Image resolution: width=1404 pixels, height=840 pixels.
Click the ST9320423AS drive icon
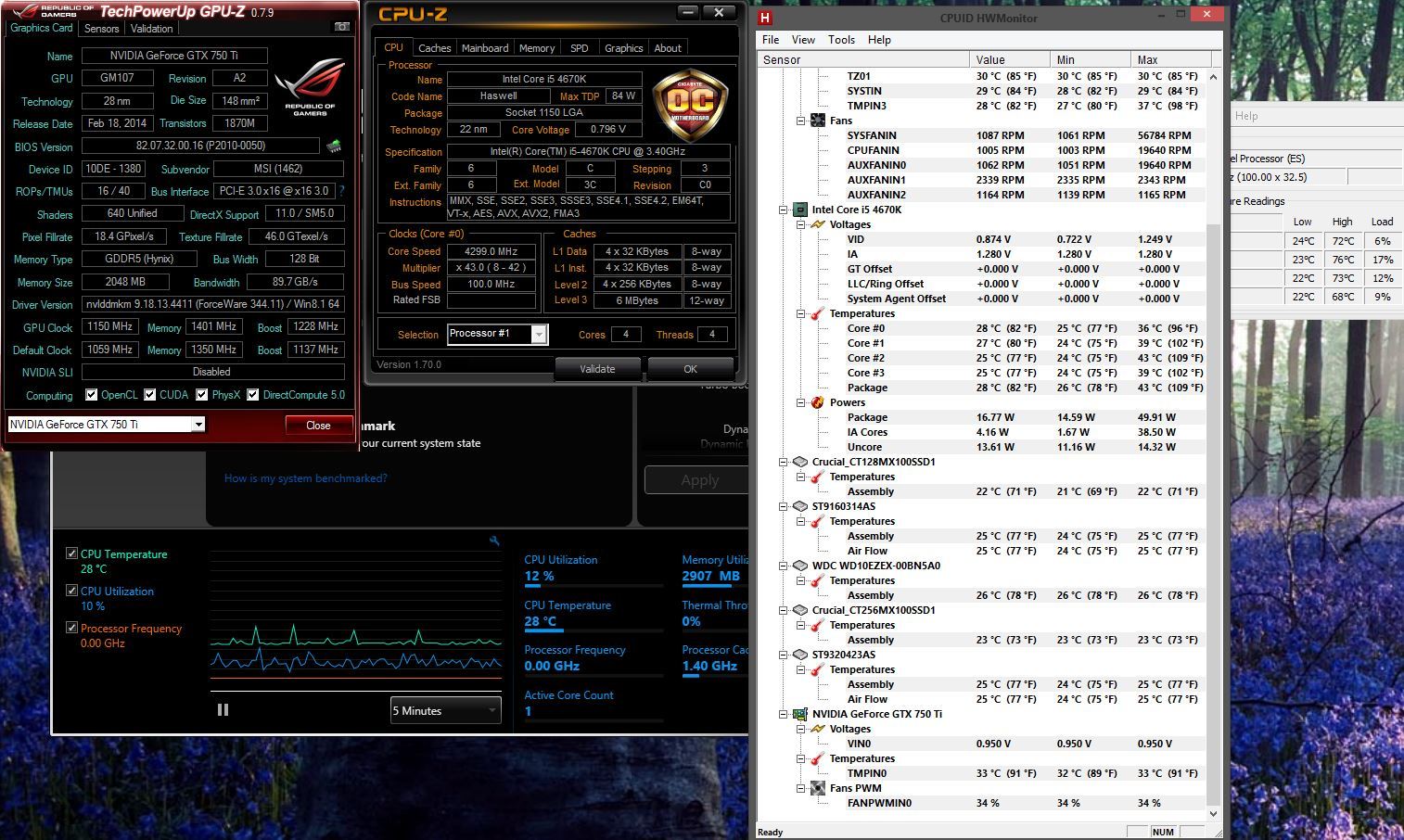click(799, 655)
